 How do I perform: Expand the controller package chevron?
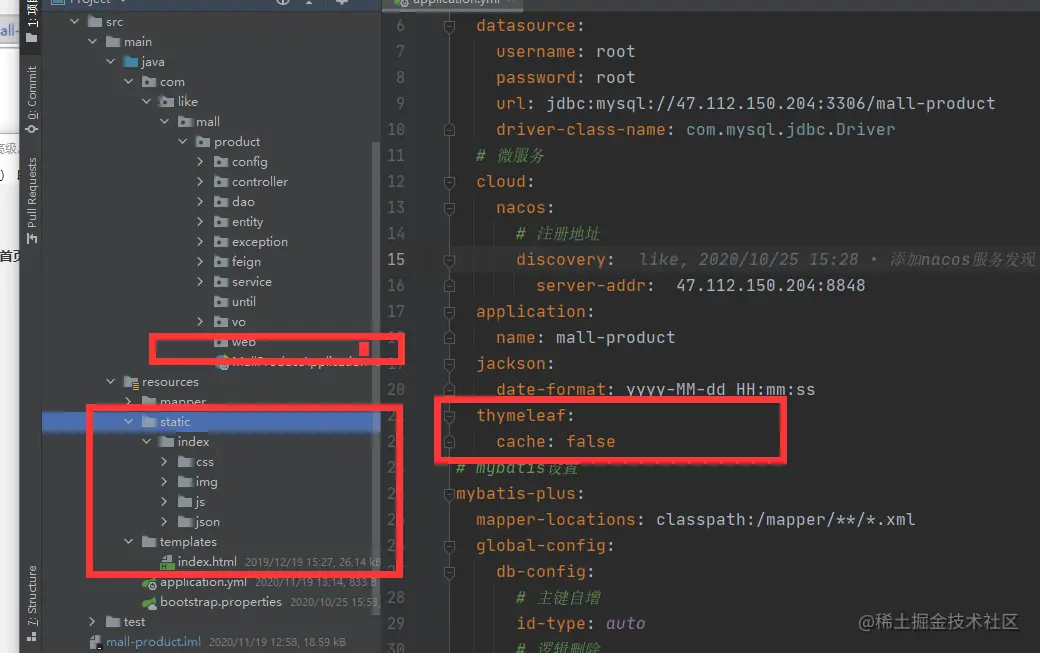[200, 181]
